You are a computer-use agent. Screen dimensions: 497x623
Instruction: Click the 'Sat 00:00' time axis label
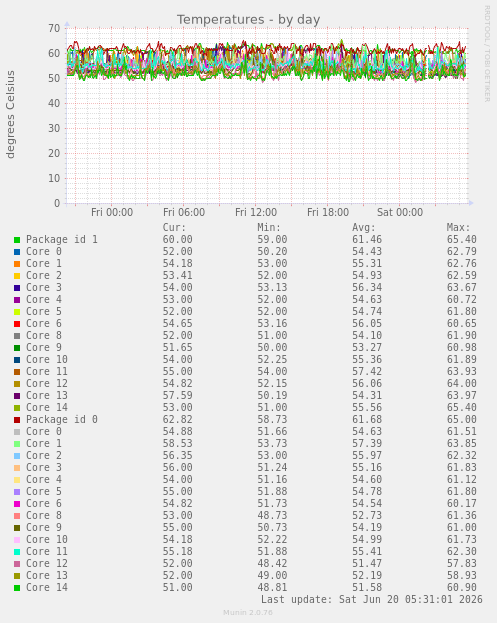coord(400,212)
